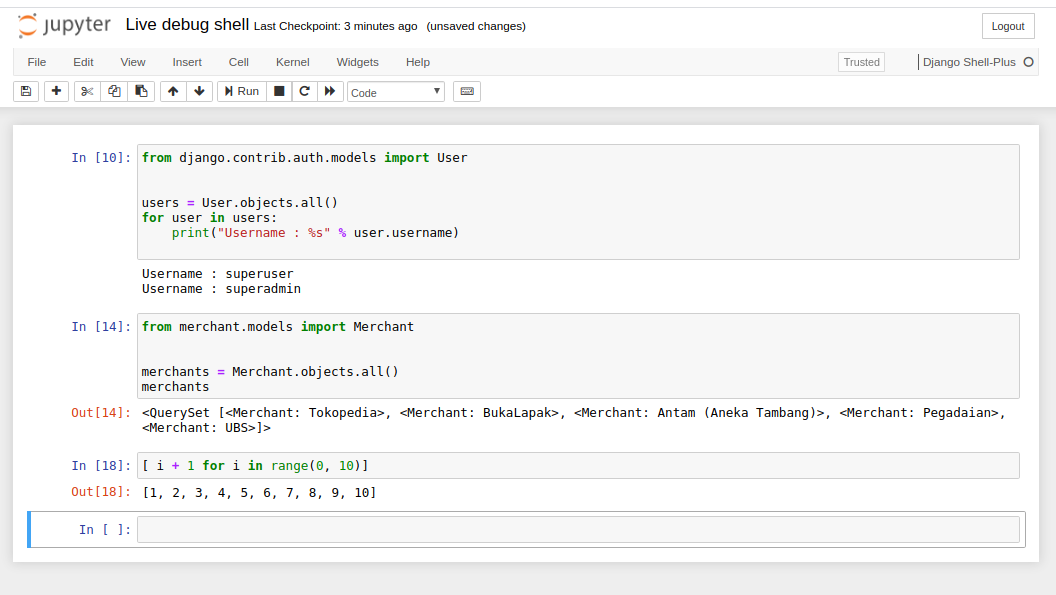Open the cell type Code dropdown
Image resolution: width=1056 pixels, height=595 pixels.
[396, 92]
